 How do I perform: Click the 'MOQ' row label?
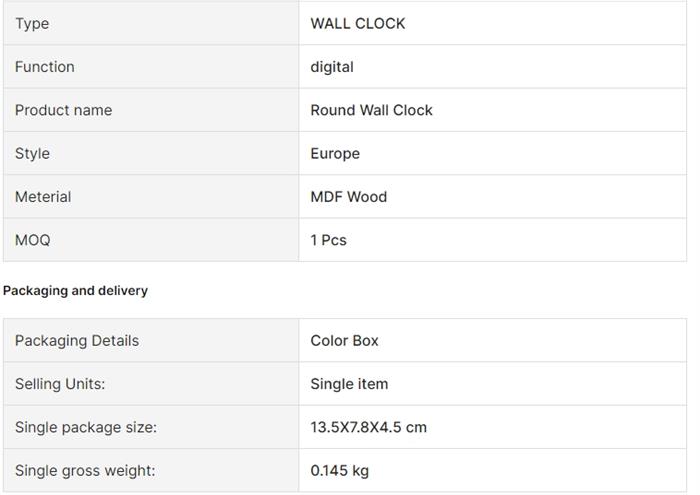pyautogui.click(x=32, y=240)
